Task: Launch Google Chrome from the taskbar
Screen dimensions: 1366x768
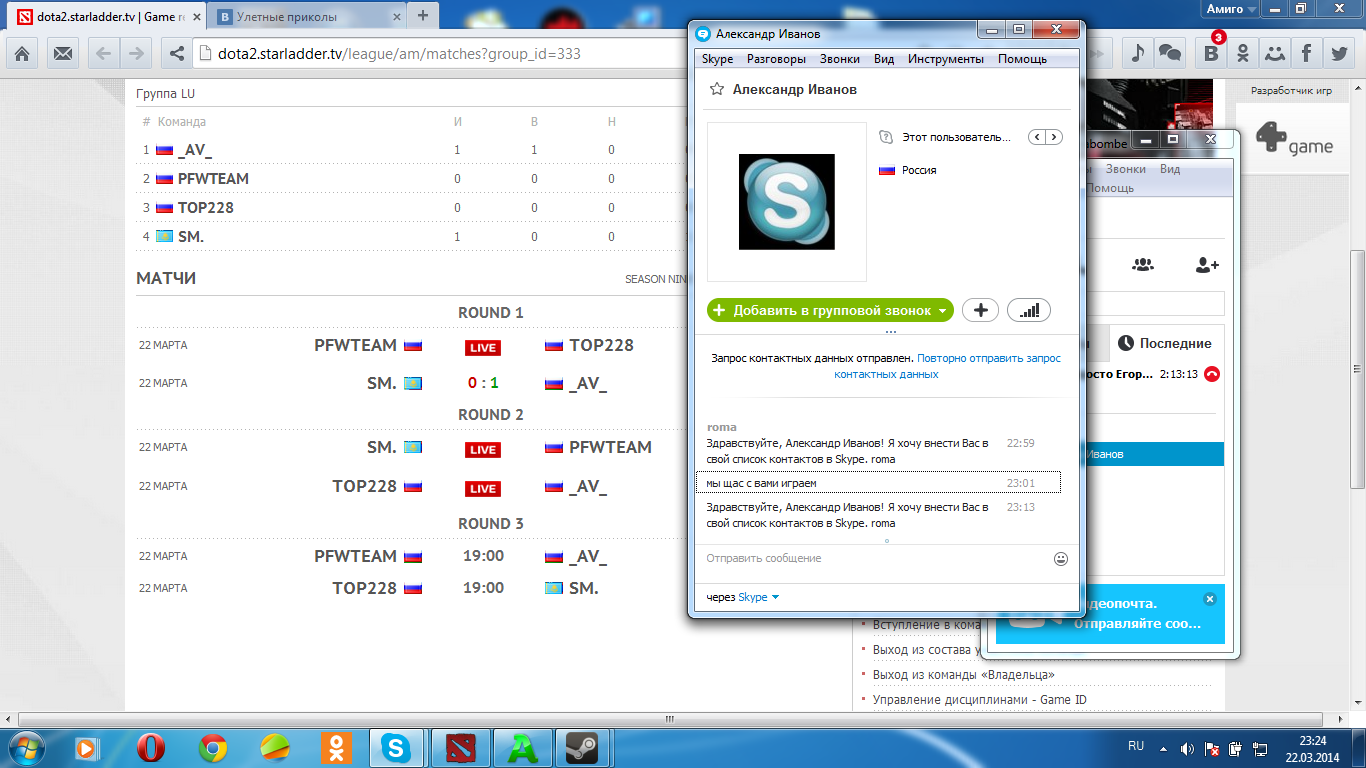Action: [212, 747]
